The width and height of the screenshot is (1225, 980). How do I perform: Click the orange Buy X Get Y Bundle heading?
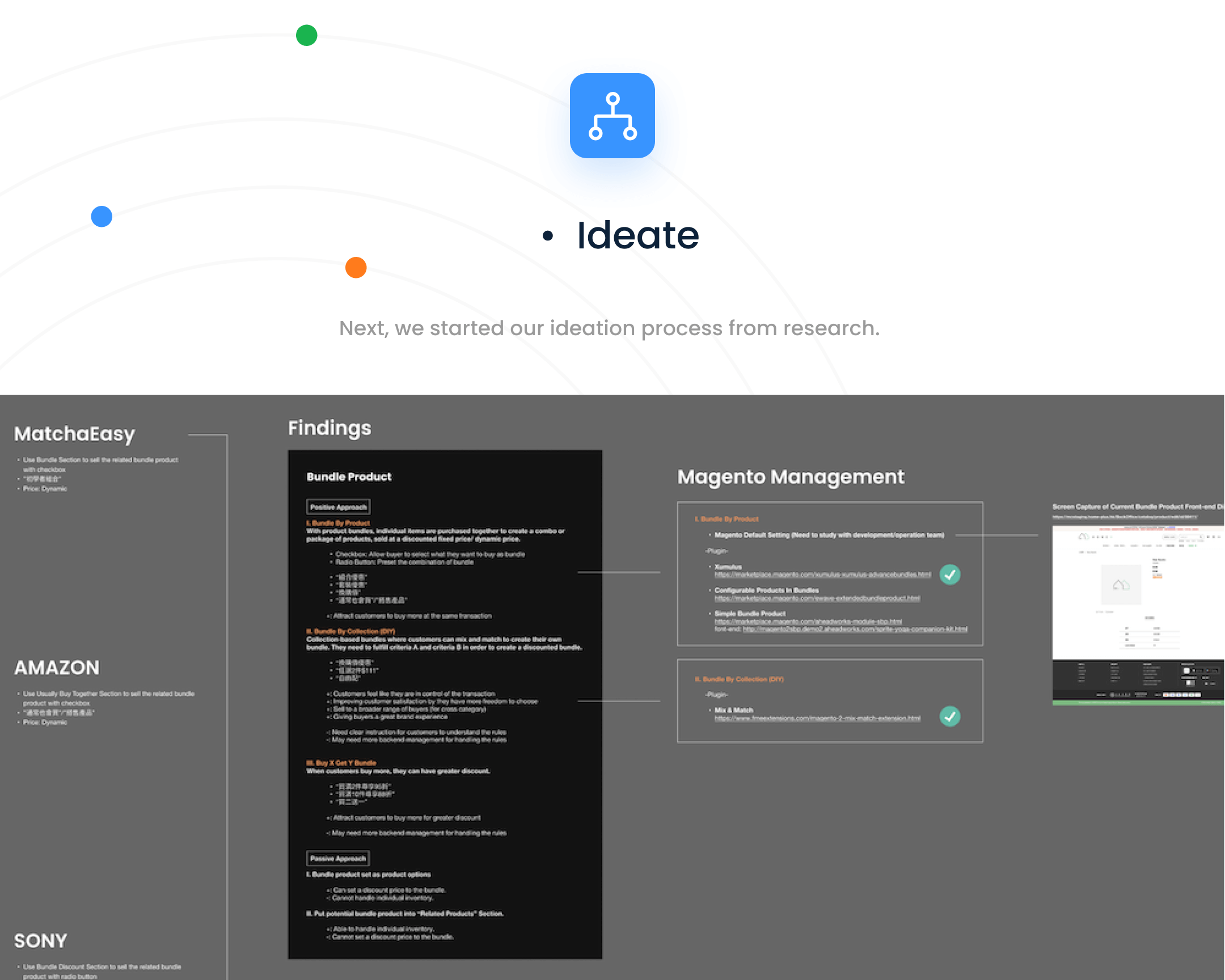pyautogui.click(x=341, y=763)
